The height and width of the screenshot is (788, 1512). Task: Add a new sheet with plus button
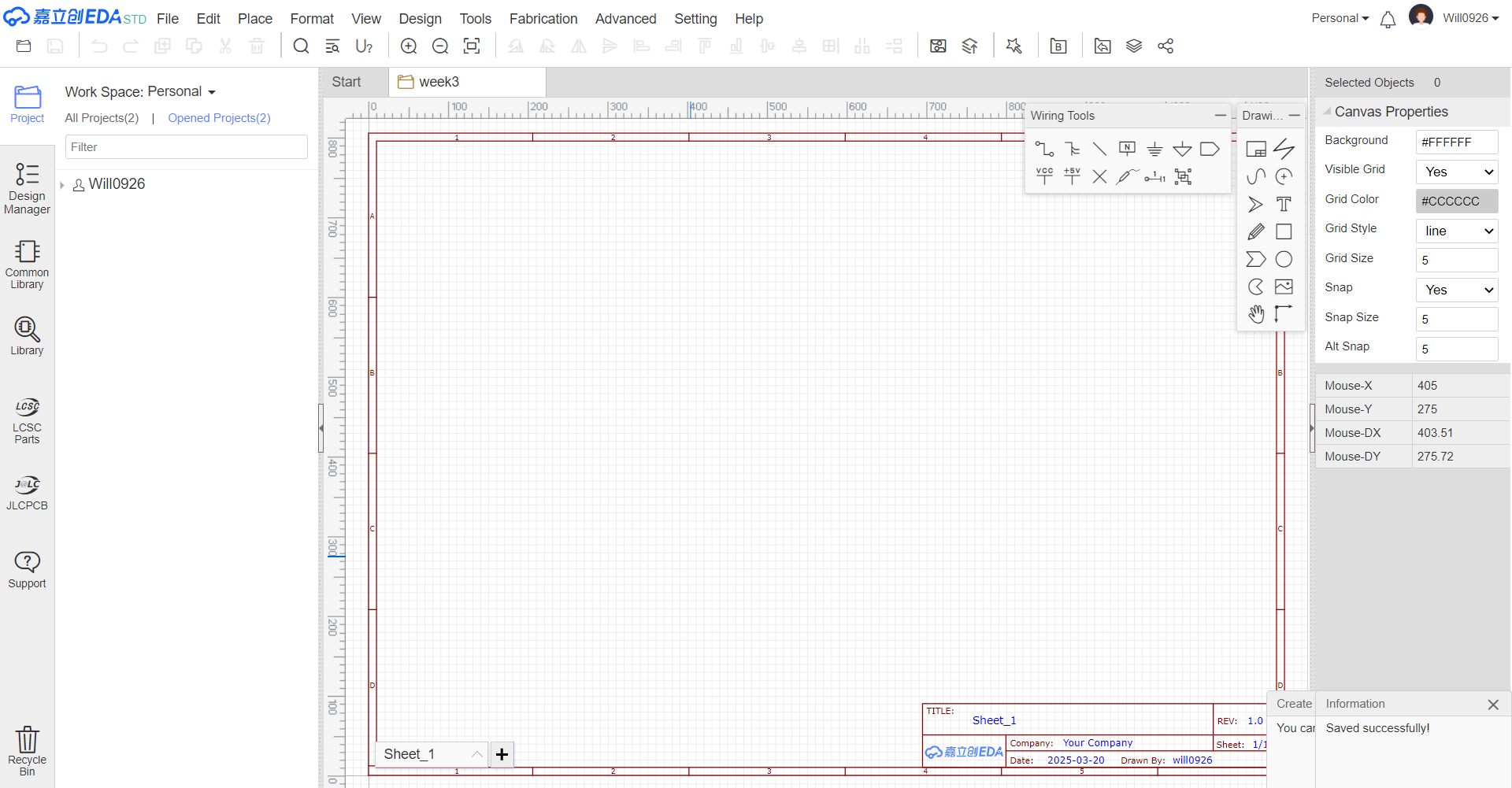click(x=502, y=754)
